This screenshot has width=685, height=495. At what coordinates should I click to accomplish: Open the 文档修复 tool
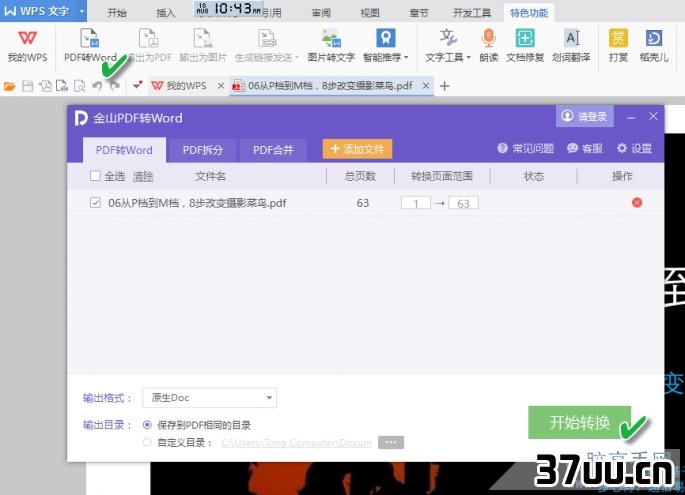tap(525, 45)
